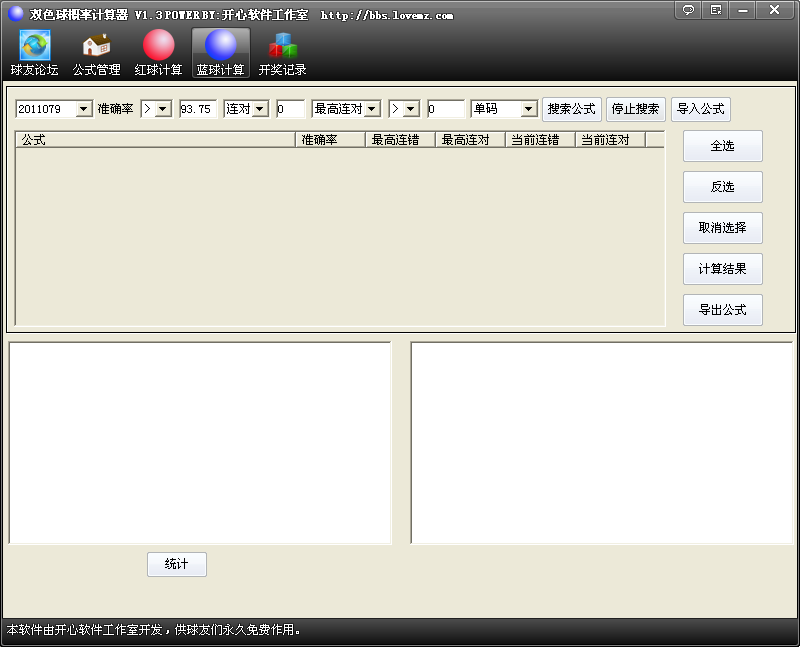Click the 导入公式 button
This screenshot has width=800, height=647.
tap(701, 109)
